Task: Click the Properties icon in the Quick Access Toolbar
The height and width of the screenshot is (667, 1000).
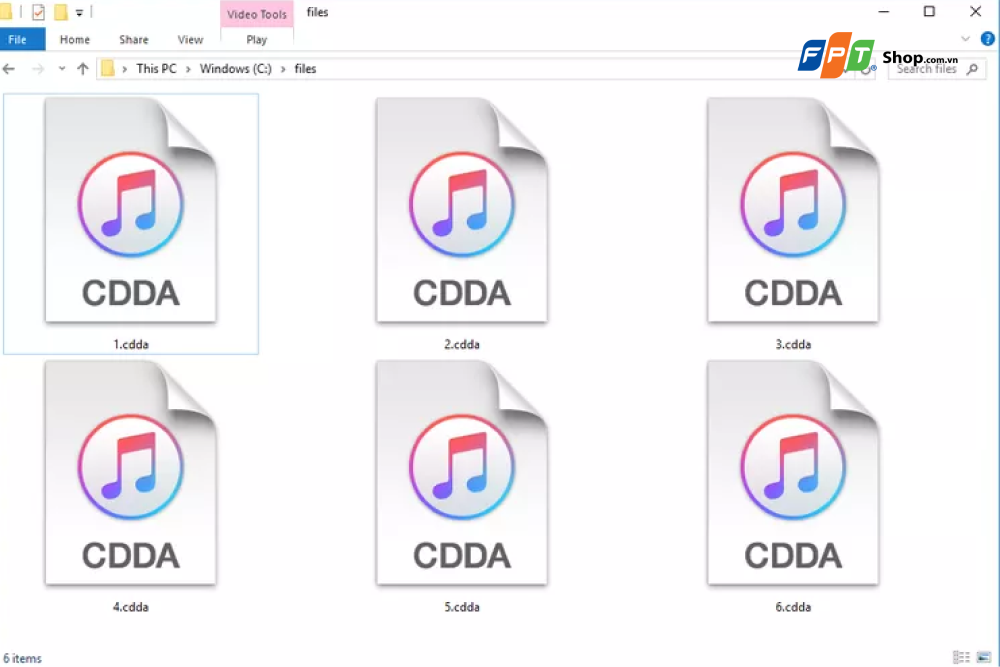Action: pyautogui.click(x=38, y=12)
